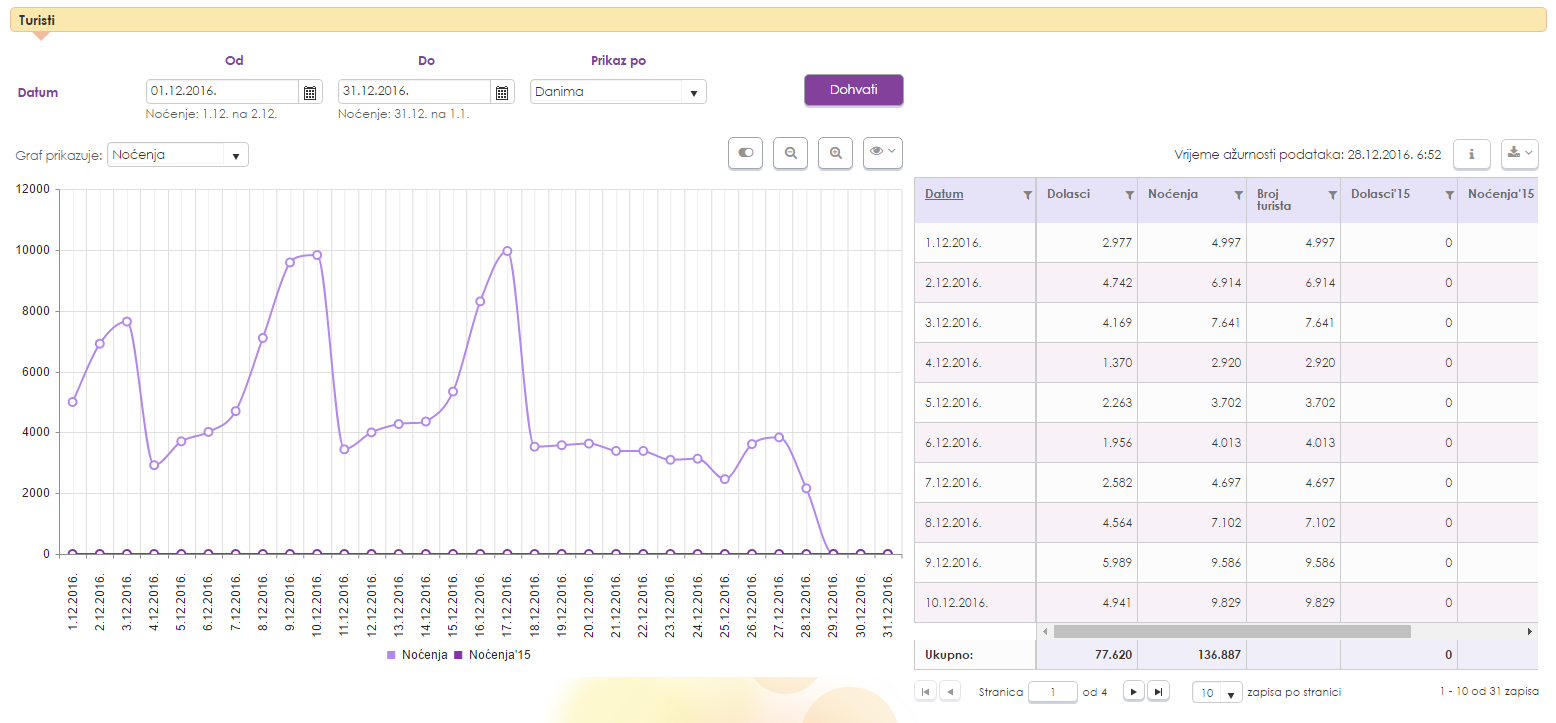Click the zoom in magnifier icon
This screenshot has width=1556, height=723.
(835, 153)
